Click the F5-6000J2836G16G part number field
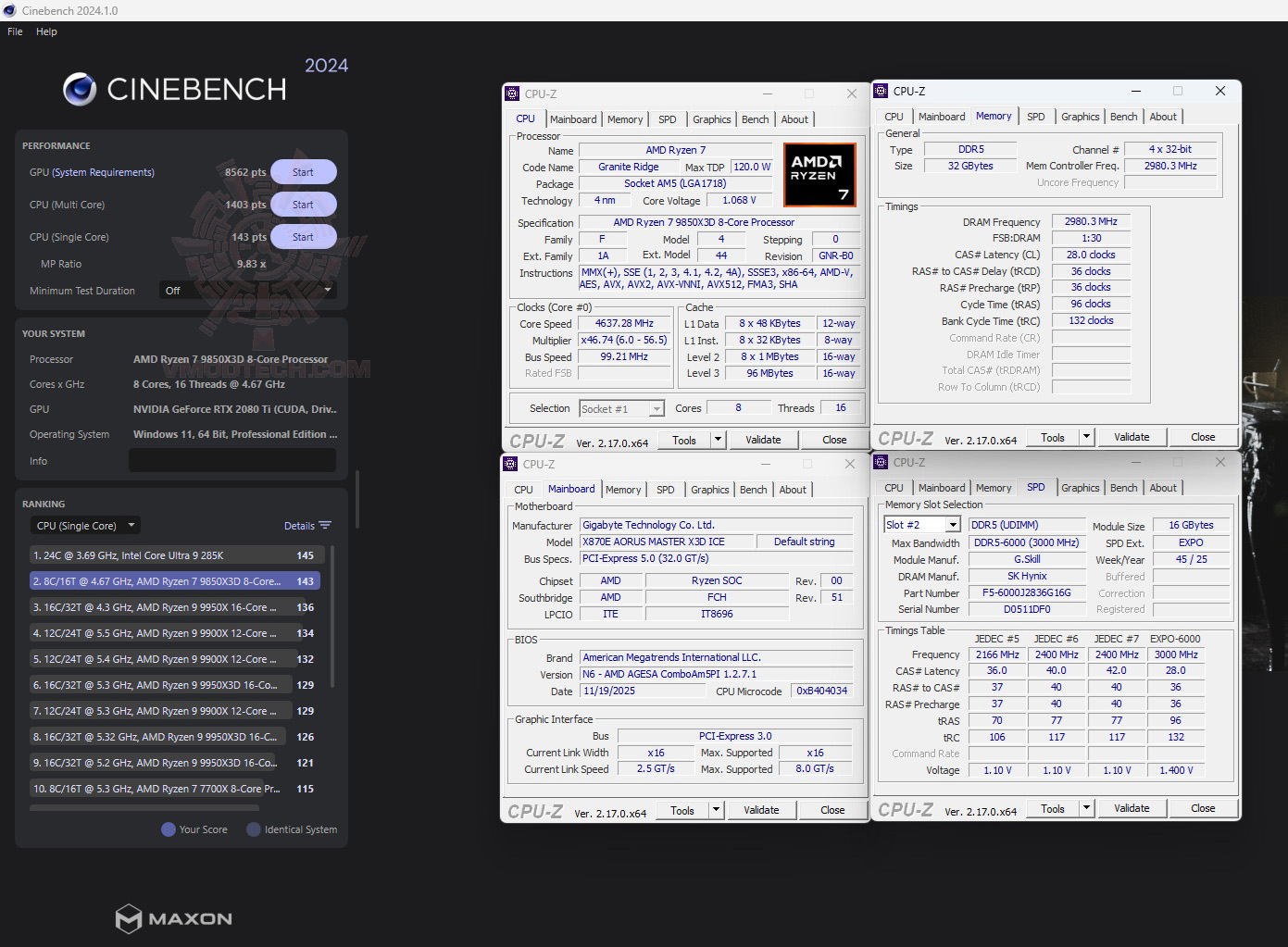The image size is (1288, 947). (1026, 593)
